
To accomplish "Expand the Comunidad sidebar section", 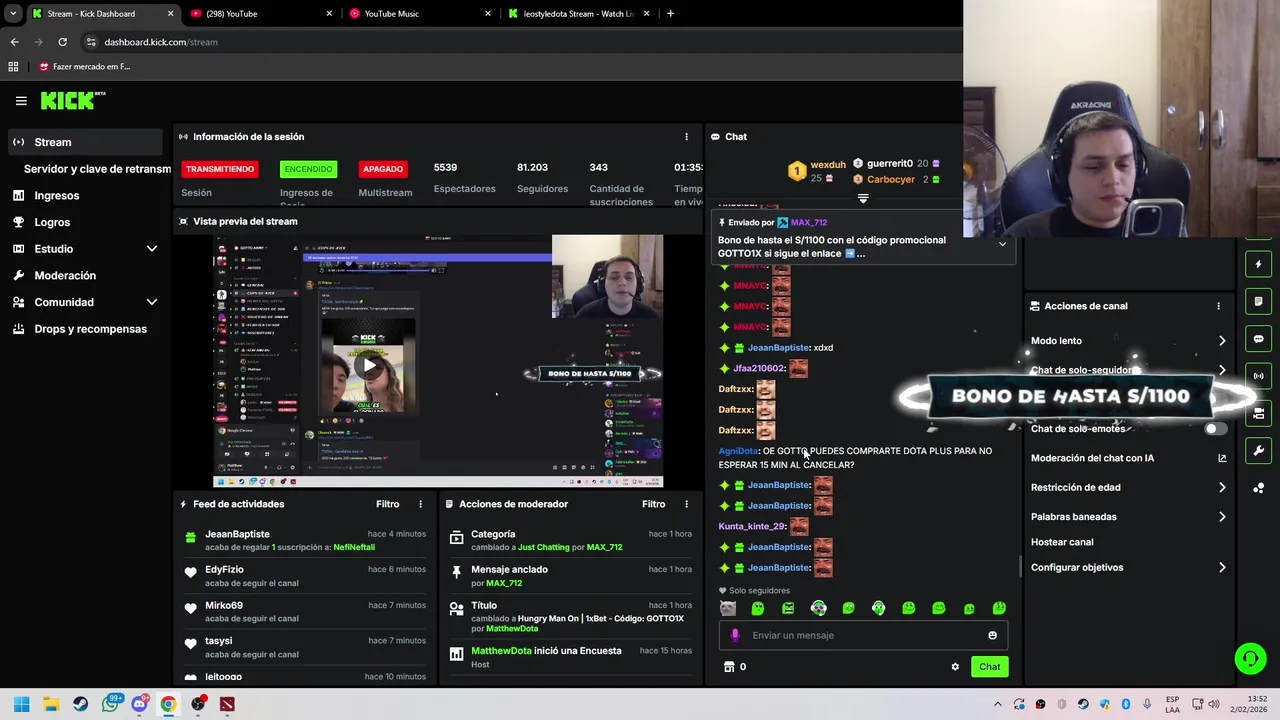I will (152, 302).
